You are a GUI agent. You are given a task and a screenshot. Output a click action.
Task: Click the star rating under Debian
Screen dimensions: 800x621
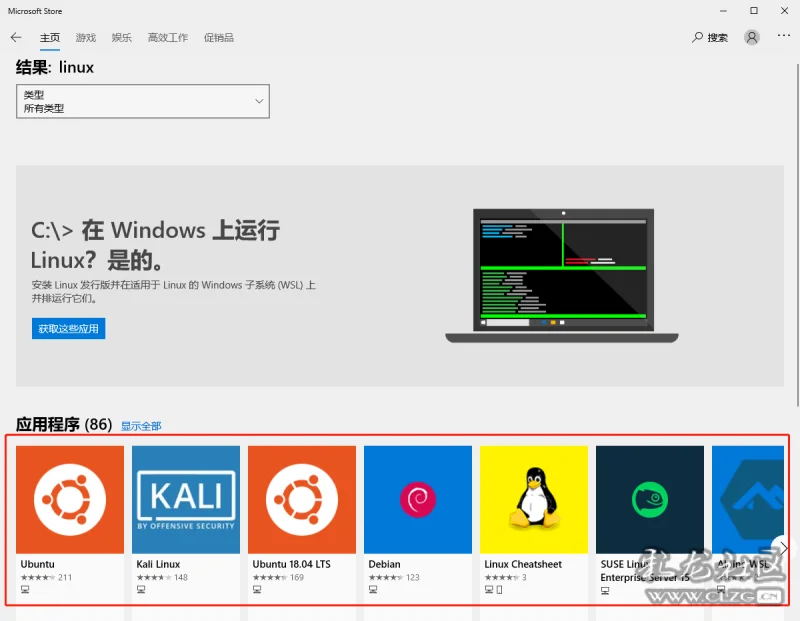386,577
